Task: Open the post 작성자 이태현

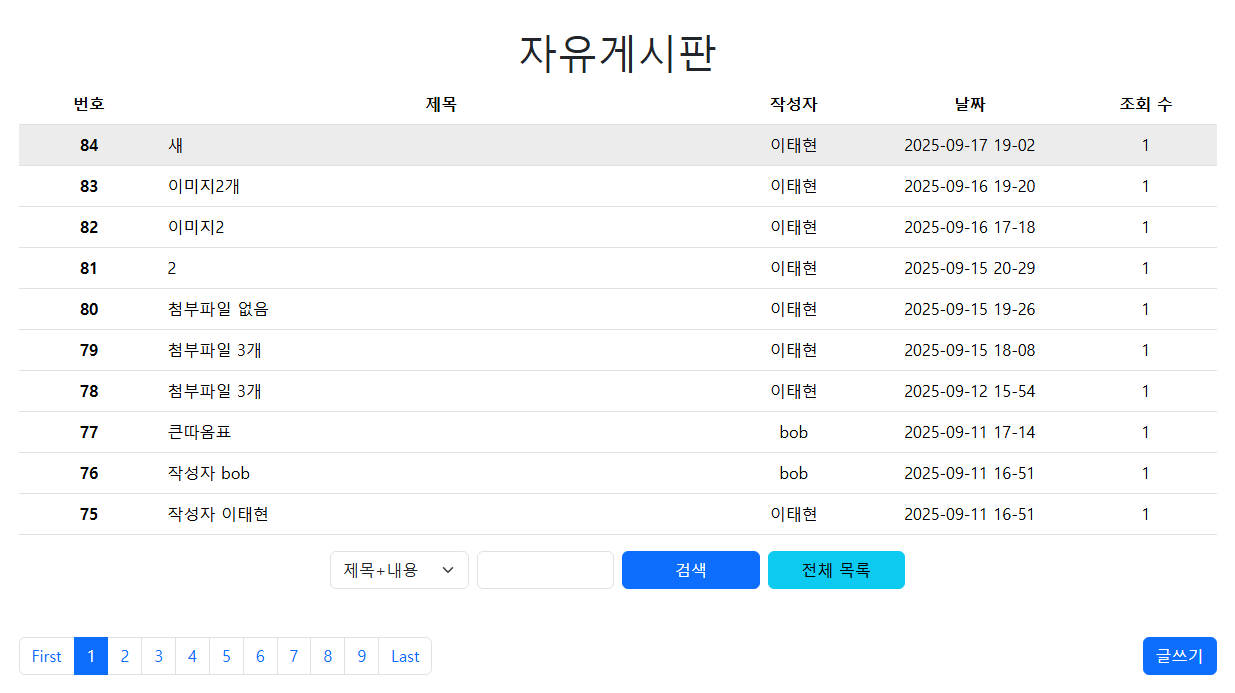Action: pos(218,514)
